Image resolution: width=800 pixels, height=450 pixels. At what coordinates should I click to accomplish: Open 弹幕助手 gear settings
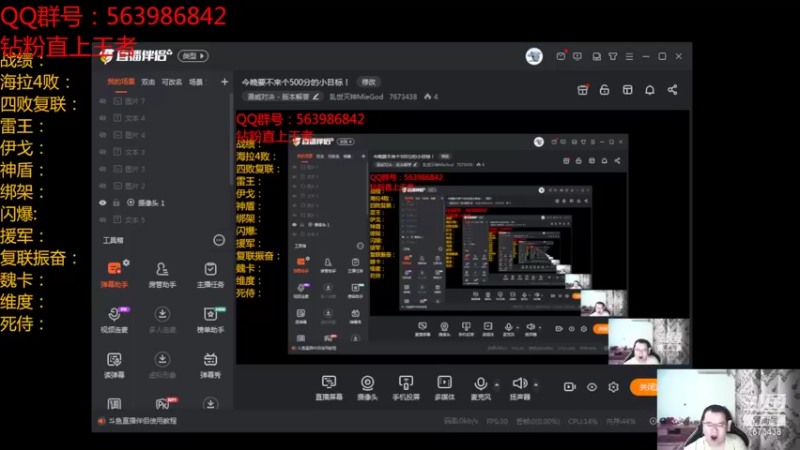126,263
